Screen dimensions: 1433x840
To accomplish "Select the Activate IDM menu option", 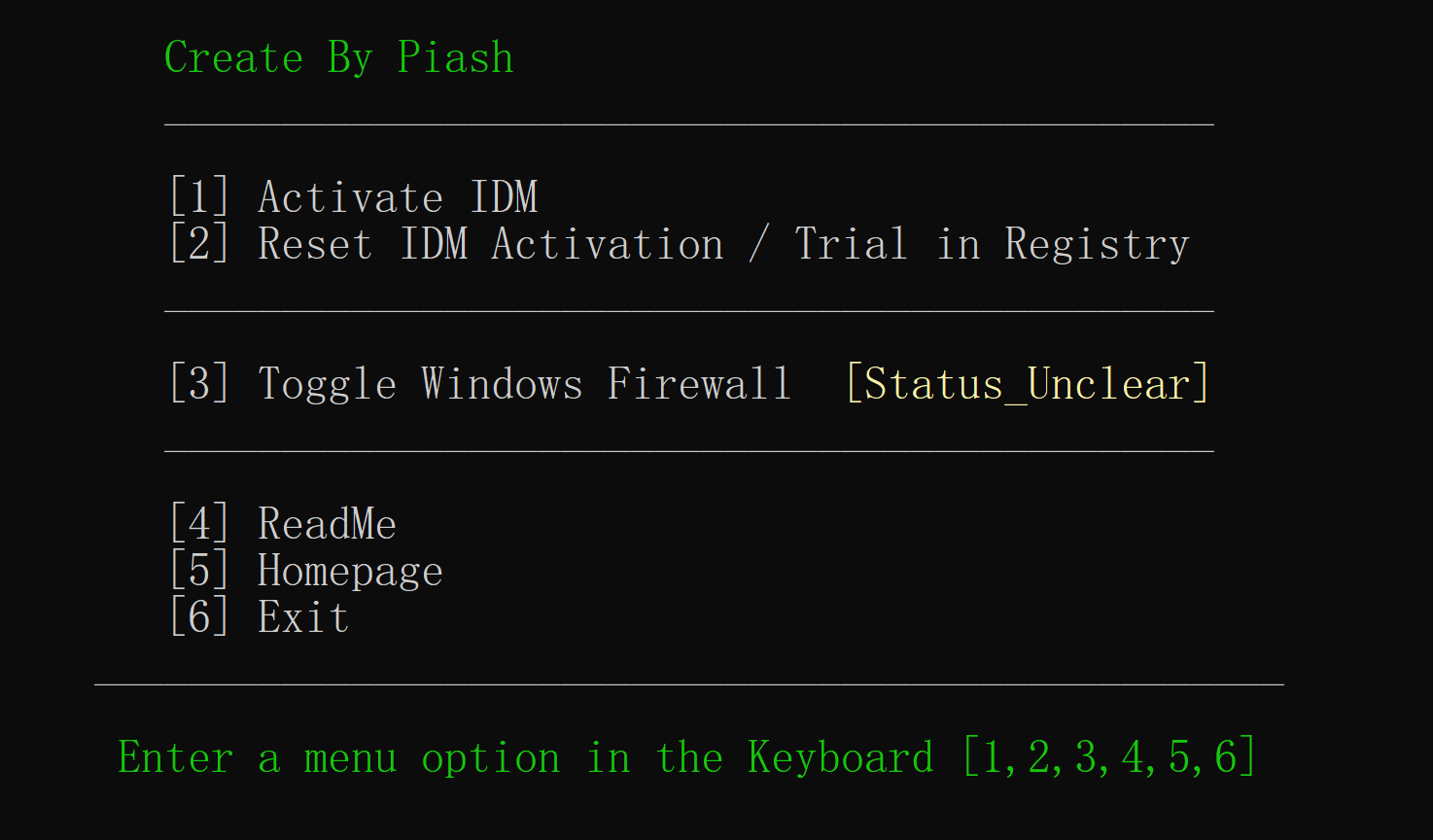I will 398,197.
